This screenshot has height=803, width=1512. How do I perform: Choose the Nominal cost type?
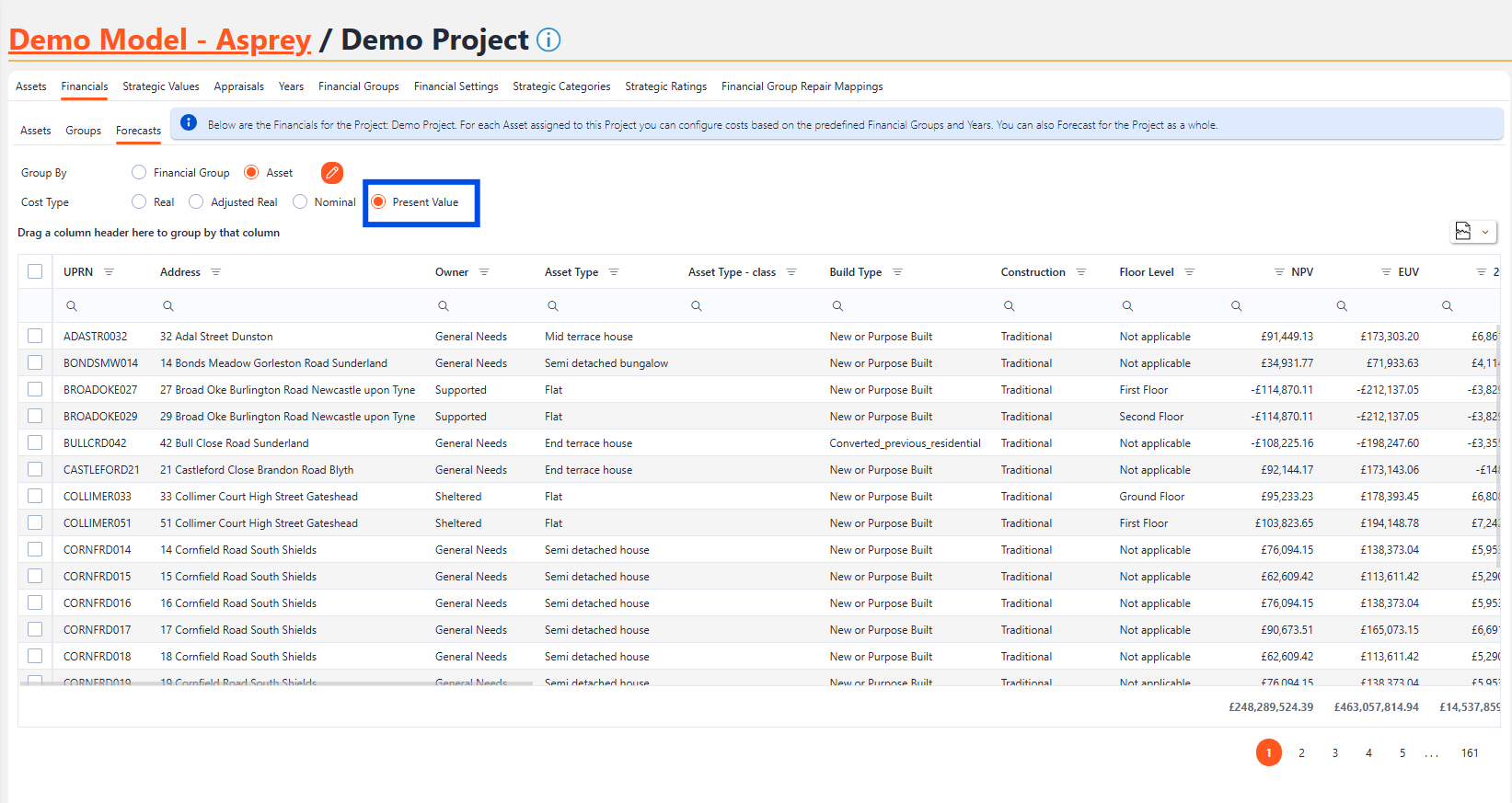(300, 202)
